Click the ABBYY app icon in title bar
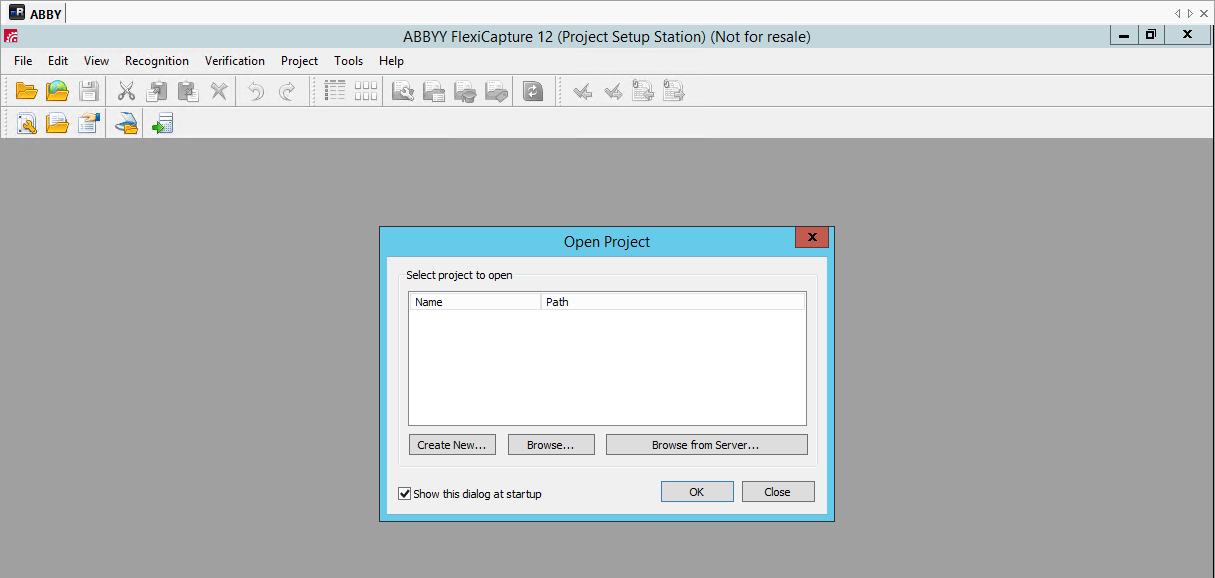This screenshot has width=1215, height=578. pos(10,37)
